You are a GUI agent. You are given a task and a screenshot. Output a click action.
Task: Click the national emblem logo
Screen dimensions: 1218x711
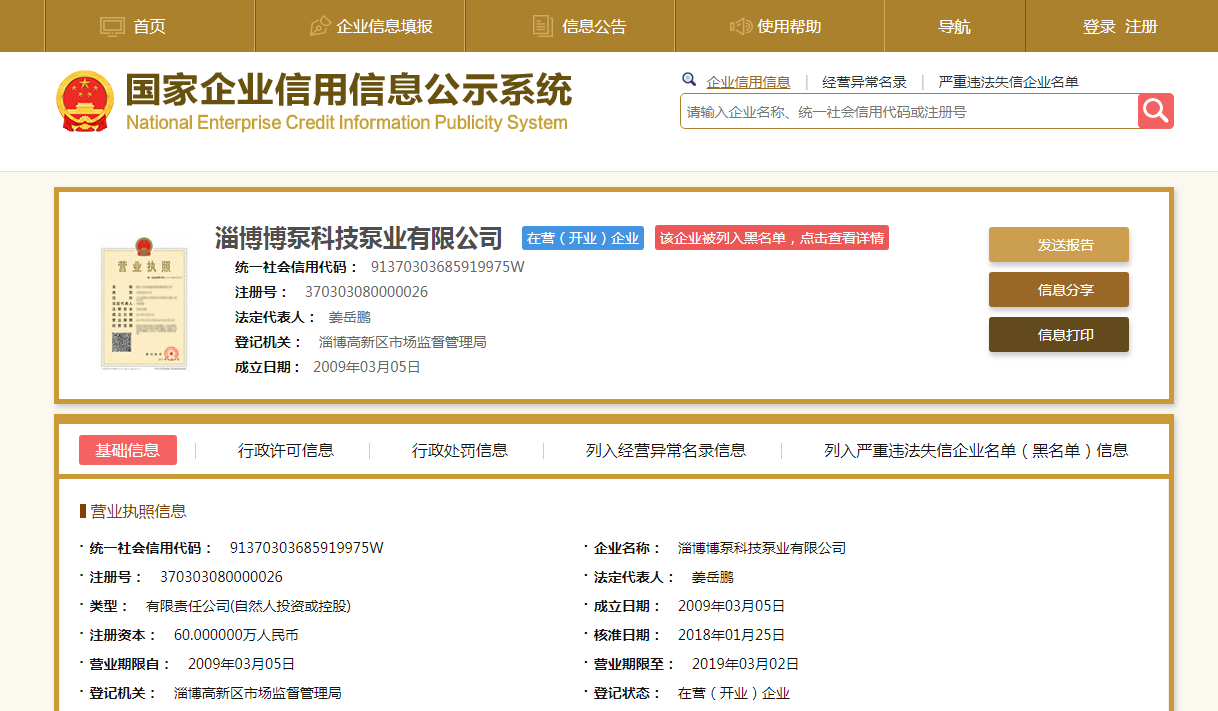pos(85,102)
